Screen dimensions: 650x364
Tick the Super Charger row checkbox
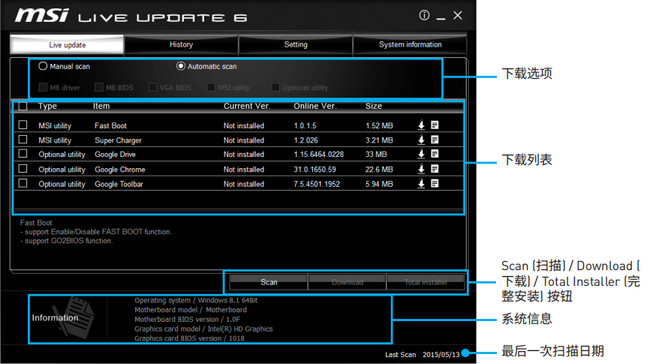coord(23,139)
